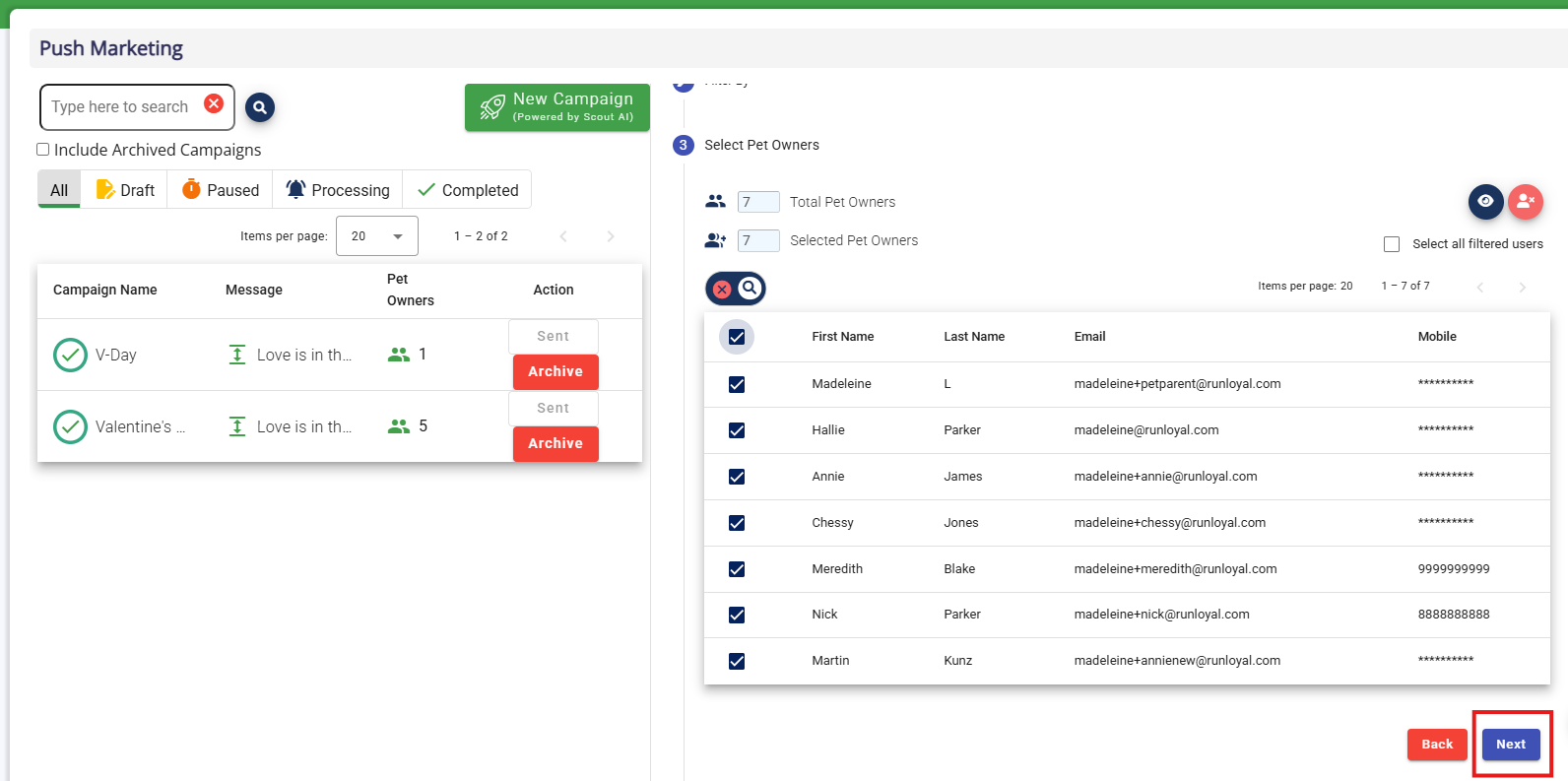Click the Last Name column header
The height and width of the screenshot is (781, 1568).
[974, 337]
